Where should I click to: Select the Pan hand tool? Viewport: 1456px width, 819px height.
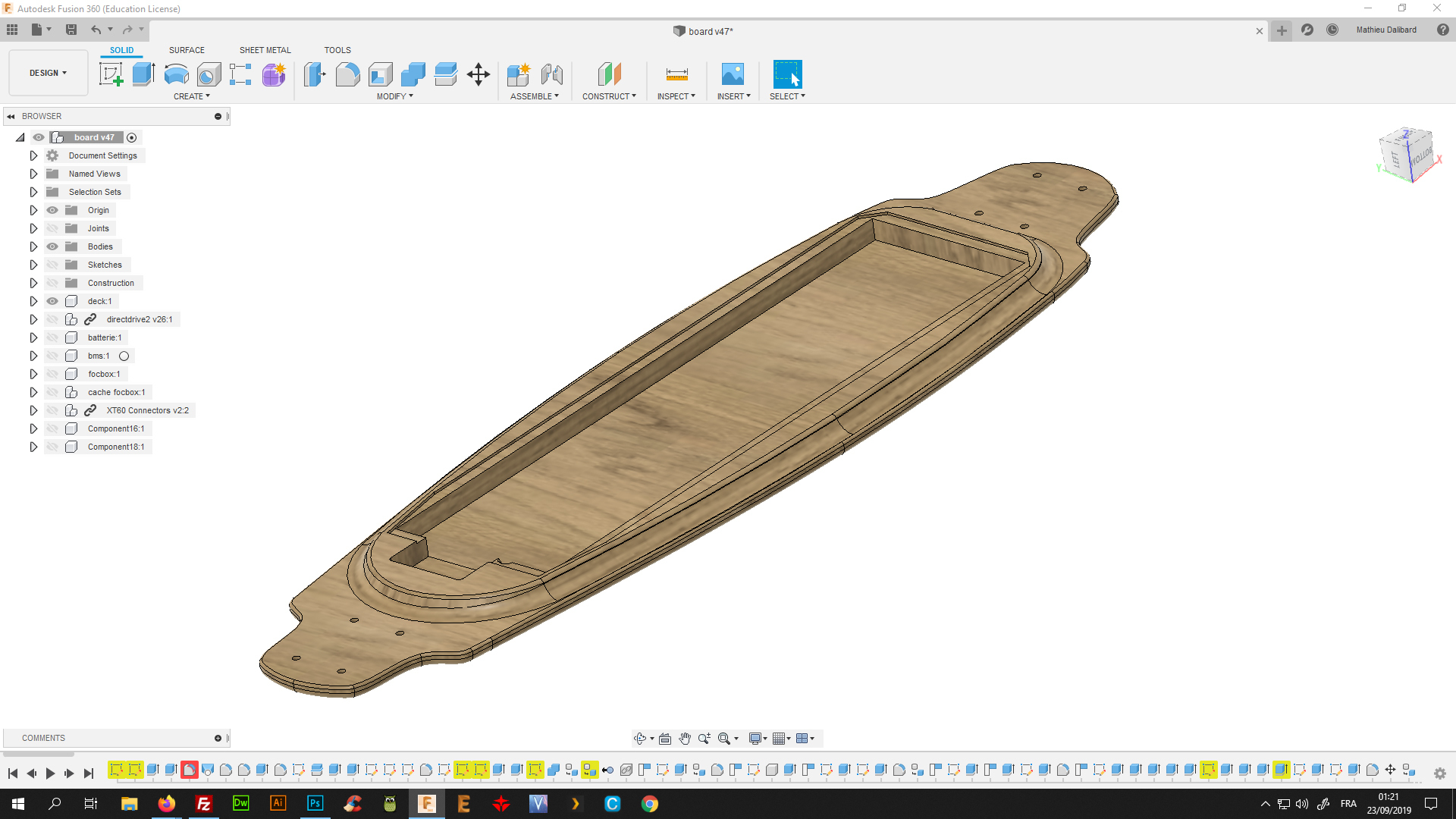point(685,739)
